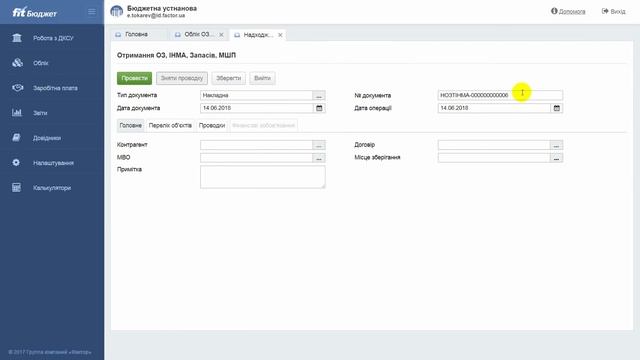Click the Облік sidebar icon

(17, 63)
